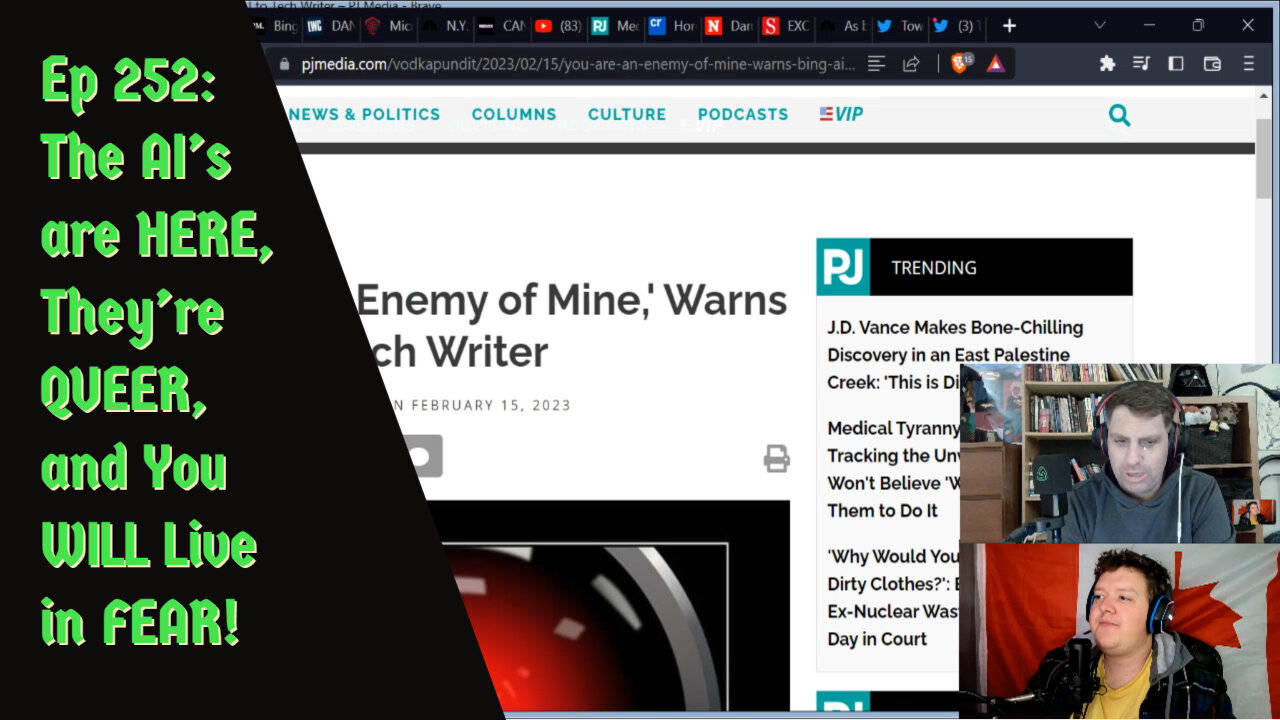Open the VIP menu item

point(841,114)
